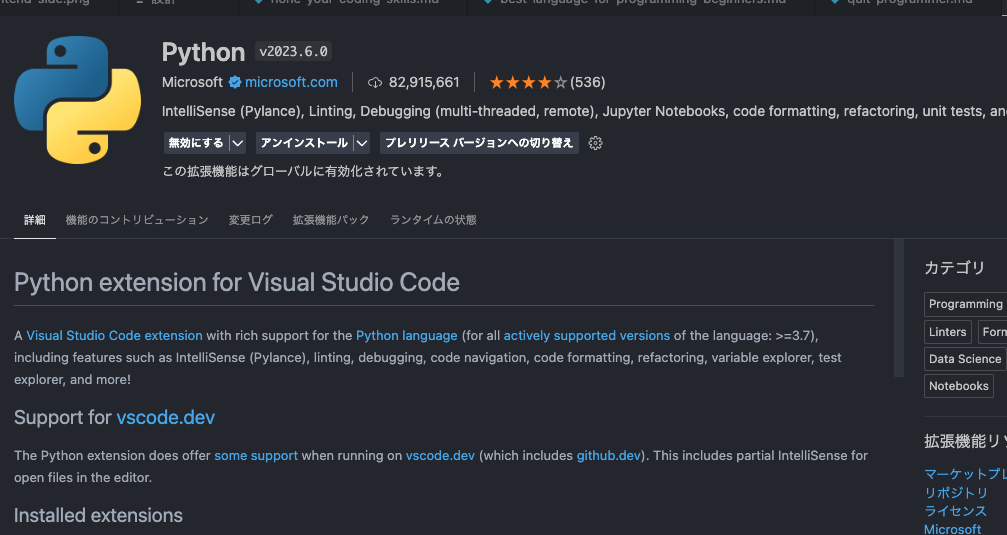Select the 詳細 details tab
This screenshot has height=535, width=1007.
pos(35,220)
